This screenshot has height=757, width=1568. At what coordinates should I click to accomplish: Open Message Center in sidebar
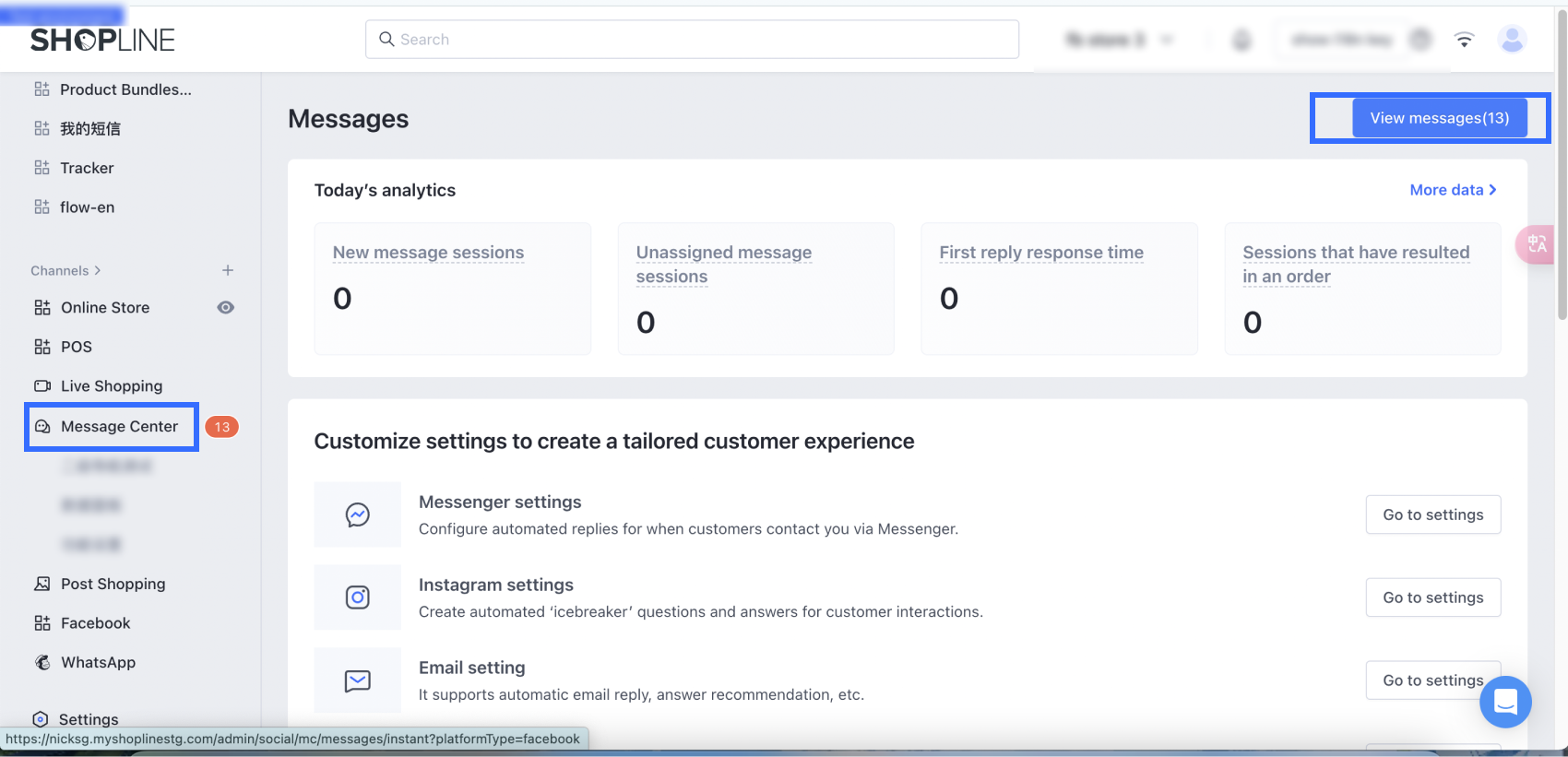pyautogui.click(x=119, y=426)
